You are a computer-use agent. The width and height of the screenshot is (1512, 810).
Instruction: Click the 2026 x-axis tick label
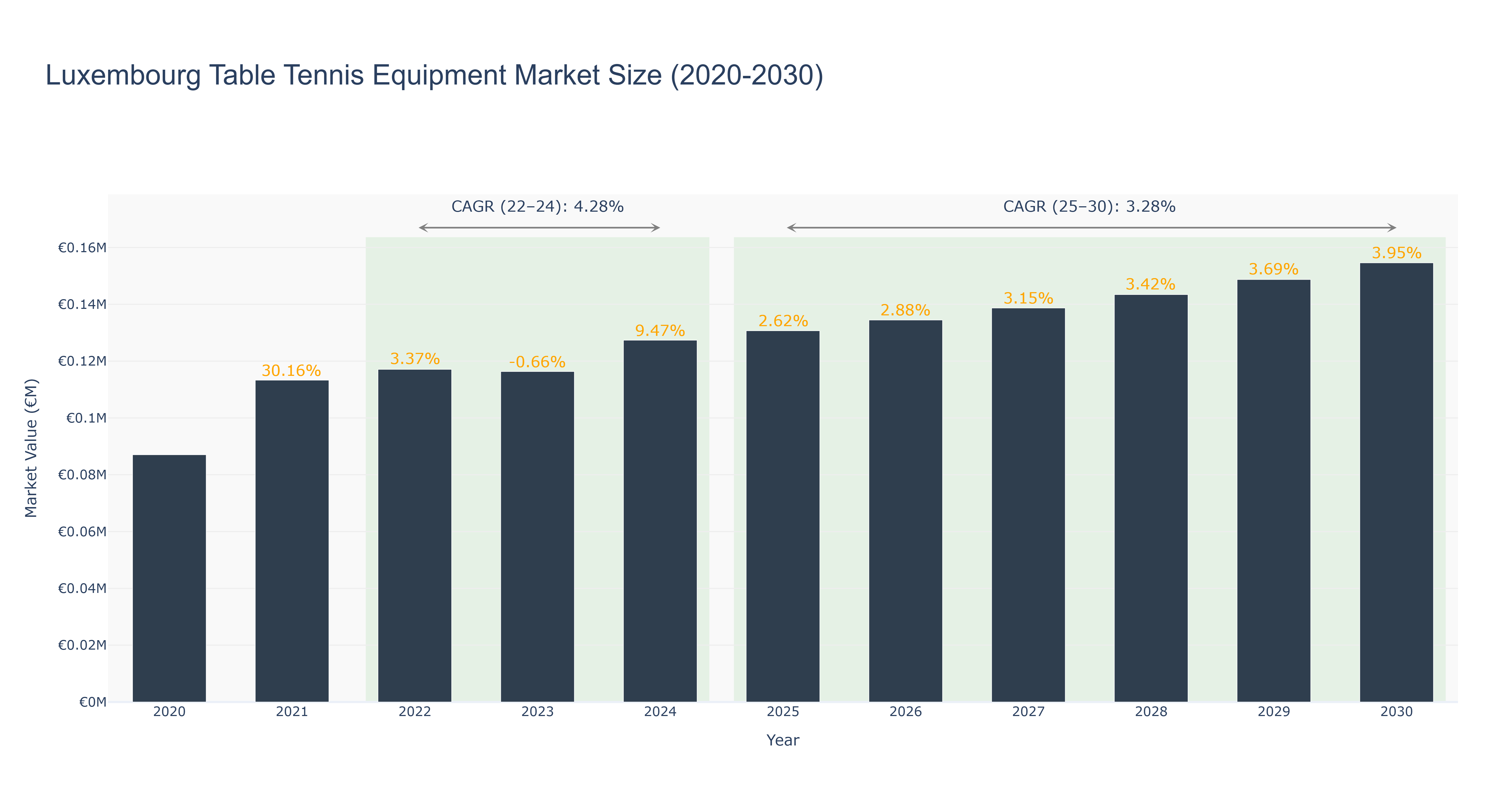click(905, 712)
